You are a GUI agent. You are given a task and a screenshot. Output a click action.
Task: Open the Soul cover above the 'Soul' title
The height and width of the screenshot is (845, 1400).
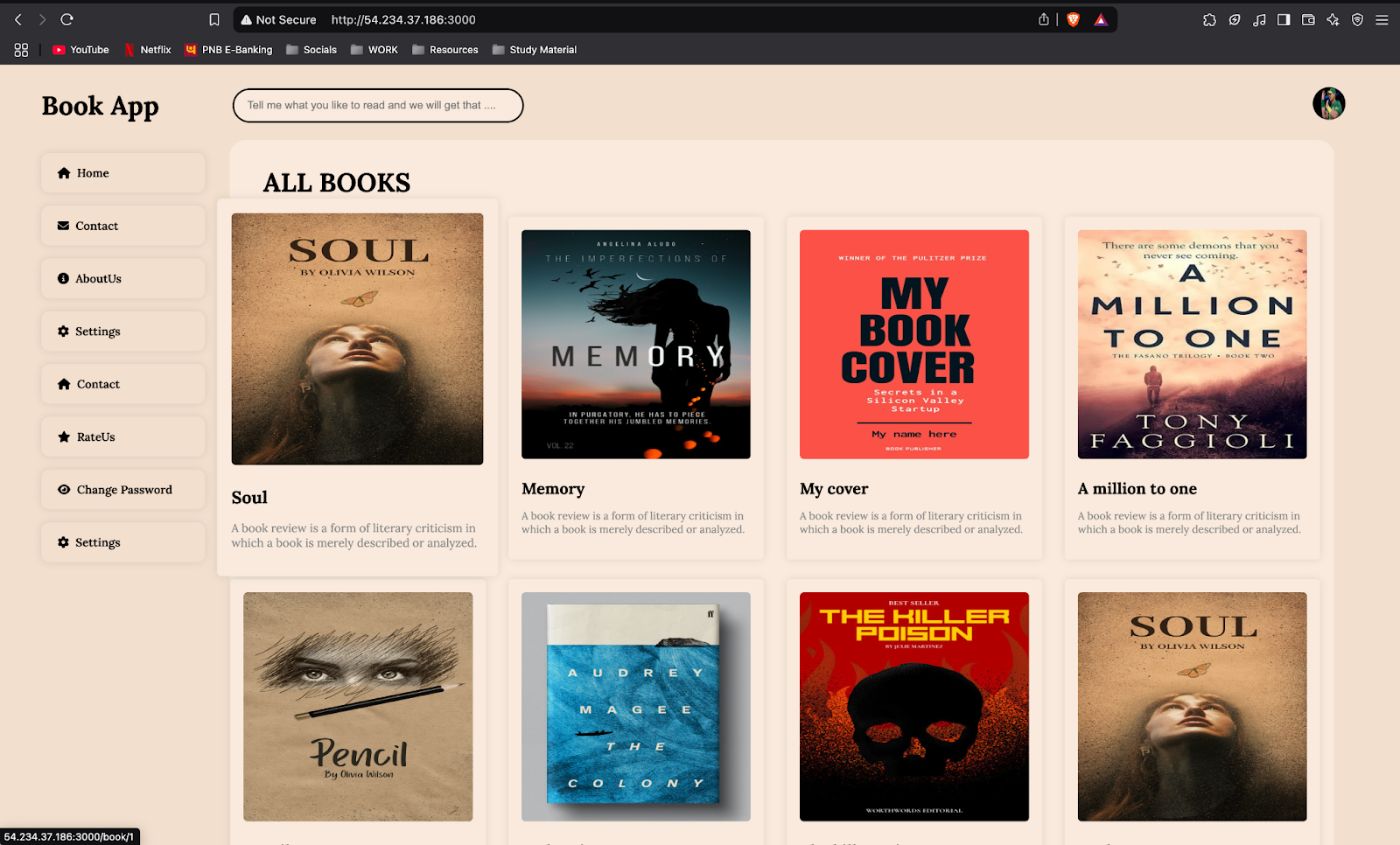(357, 339)
